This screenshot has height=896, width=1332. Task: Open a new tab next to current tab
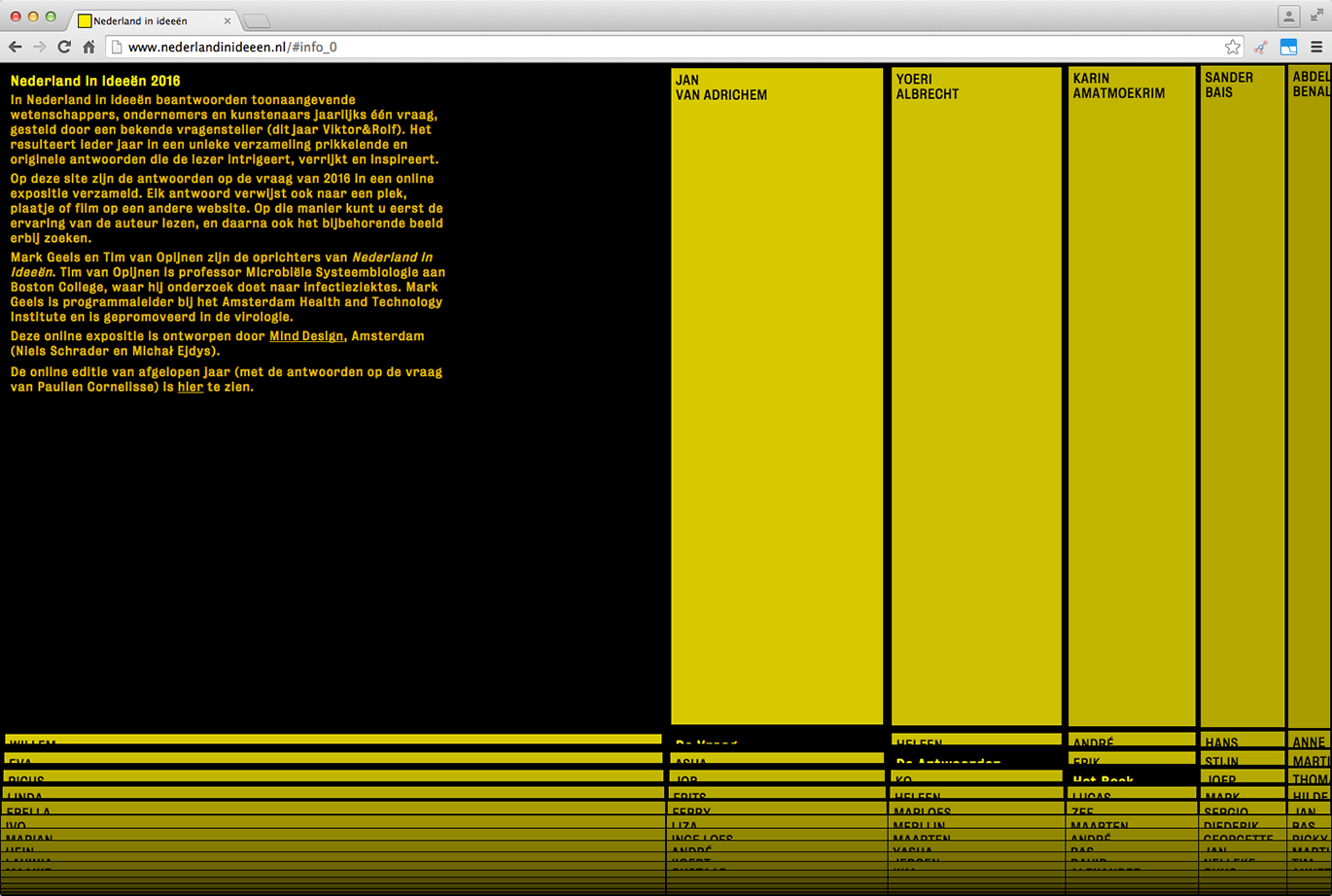point(256,21)
